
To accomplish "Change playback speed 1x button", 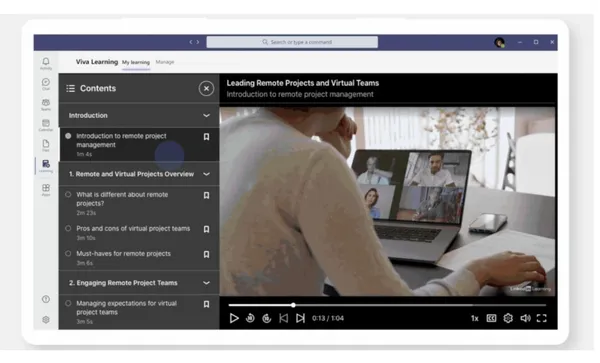I will pyautogui.click(x=474, y=318).
